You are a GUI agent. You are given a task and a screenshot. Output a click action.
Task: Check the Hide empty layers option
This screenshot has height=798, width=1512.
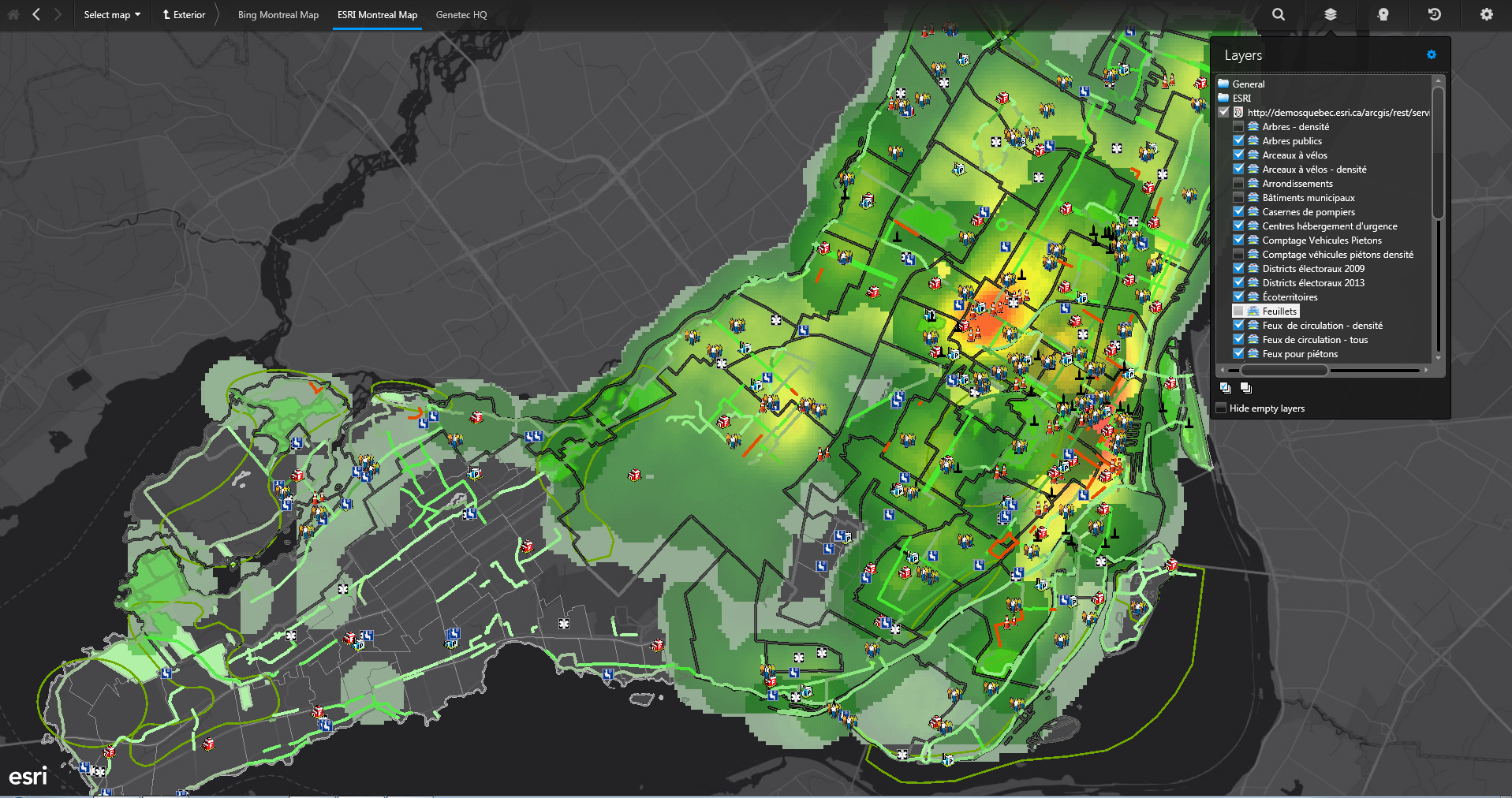[1222, 408]
